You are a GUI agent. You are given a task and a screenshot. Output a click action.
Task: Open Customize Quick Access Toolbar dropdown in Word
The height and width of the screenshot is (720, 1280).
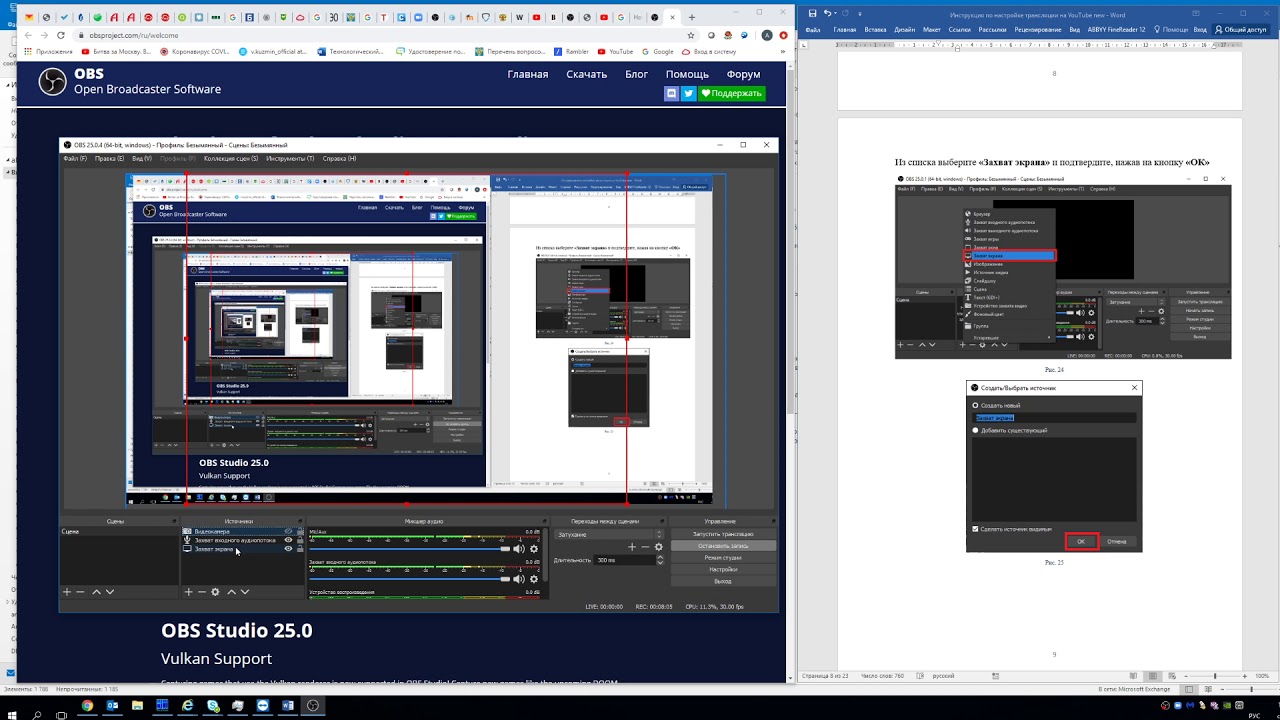click(x=860, y=13)
